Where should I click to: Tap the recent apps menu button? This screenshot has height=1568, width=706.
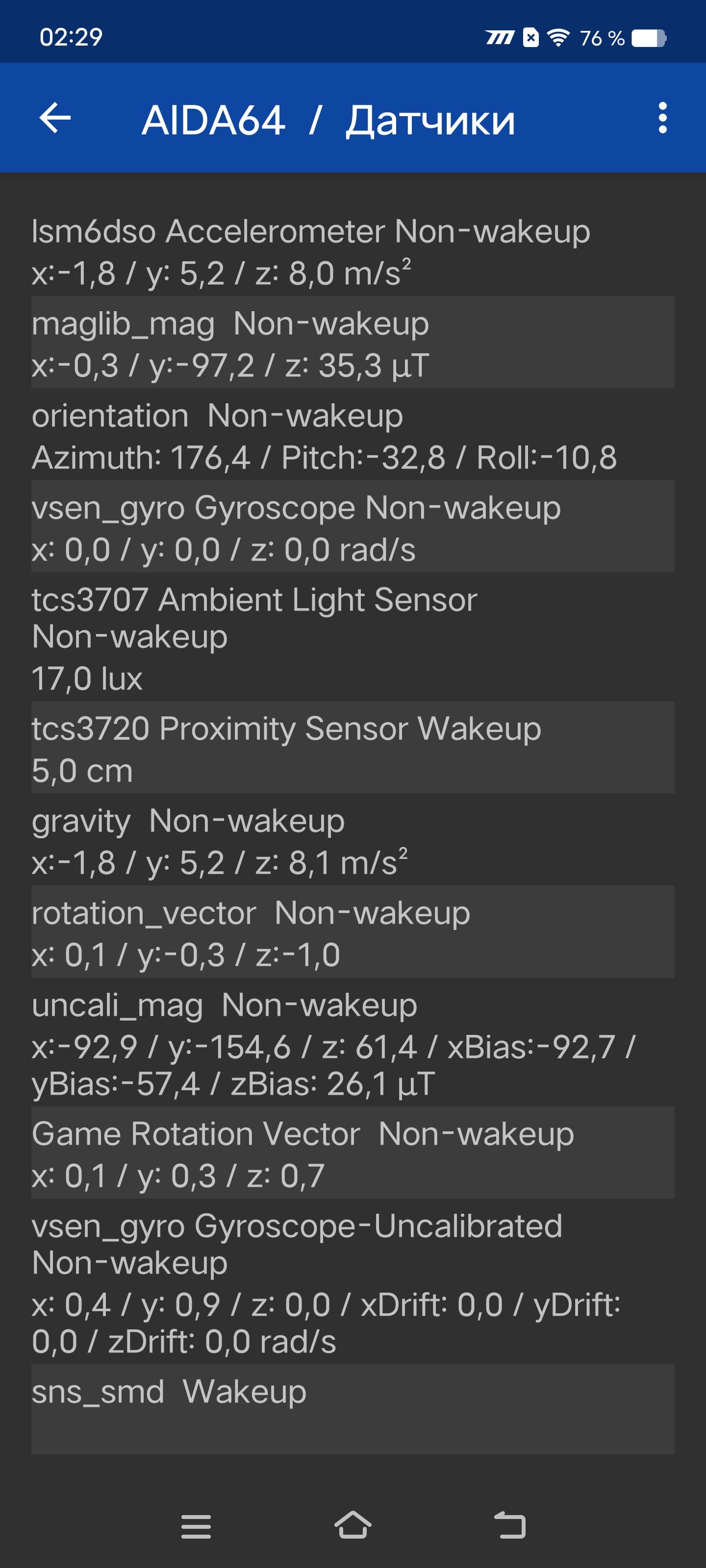pos(196,1526)
